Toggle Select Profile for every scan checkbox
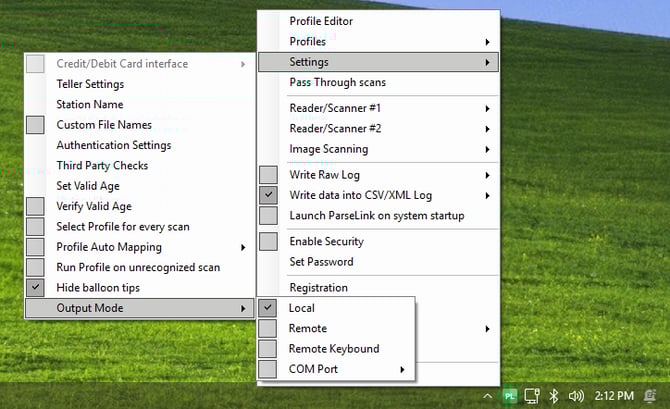670x409 pixels. [35, 227]
